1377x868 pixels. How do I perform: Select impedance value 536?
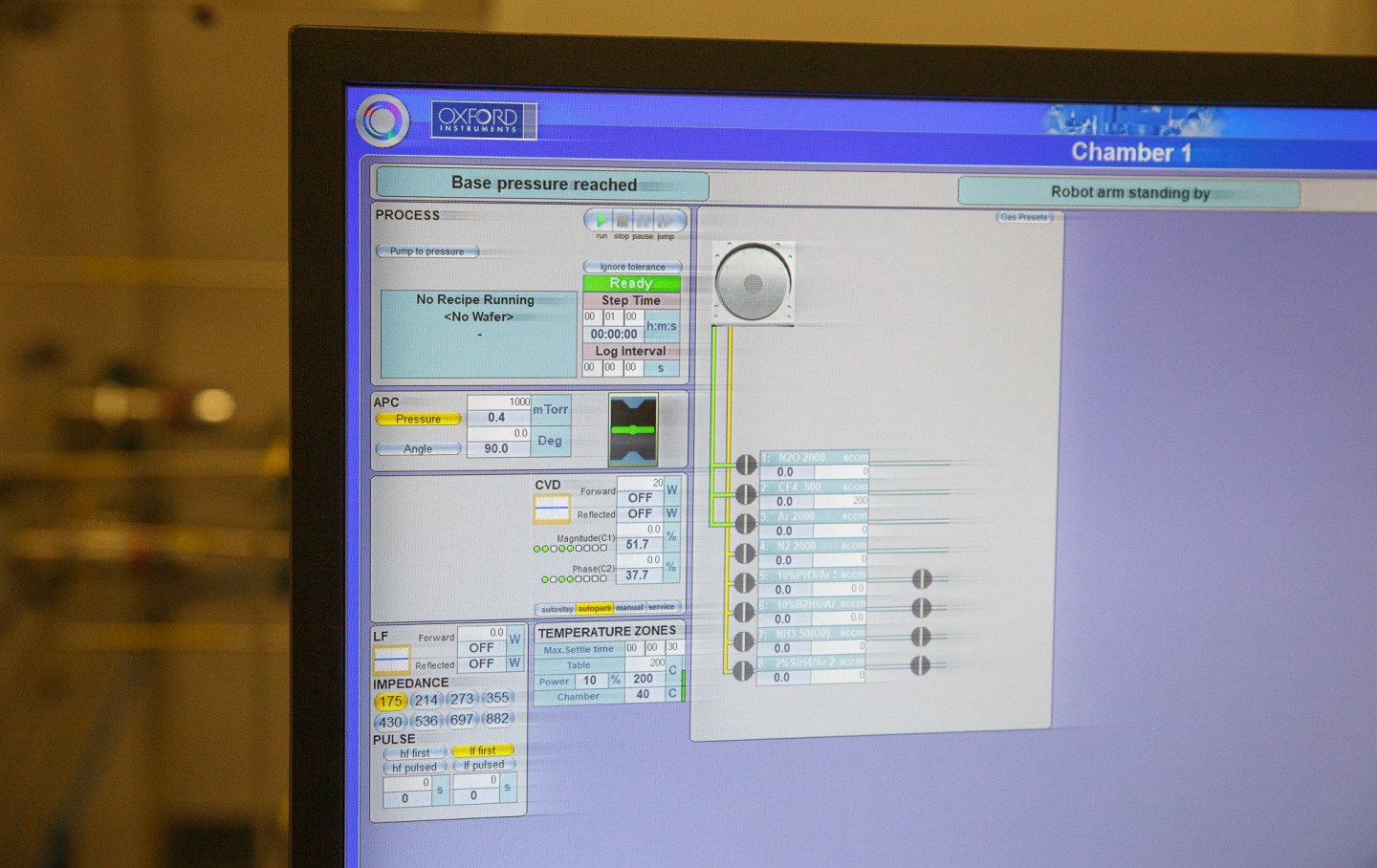pyautogui.click(x=426, y=721)
